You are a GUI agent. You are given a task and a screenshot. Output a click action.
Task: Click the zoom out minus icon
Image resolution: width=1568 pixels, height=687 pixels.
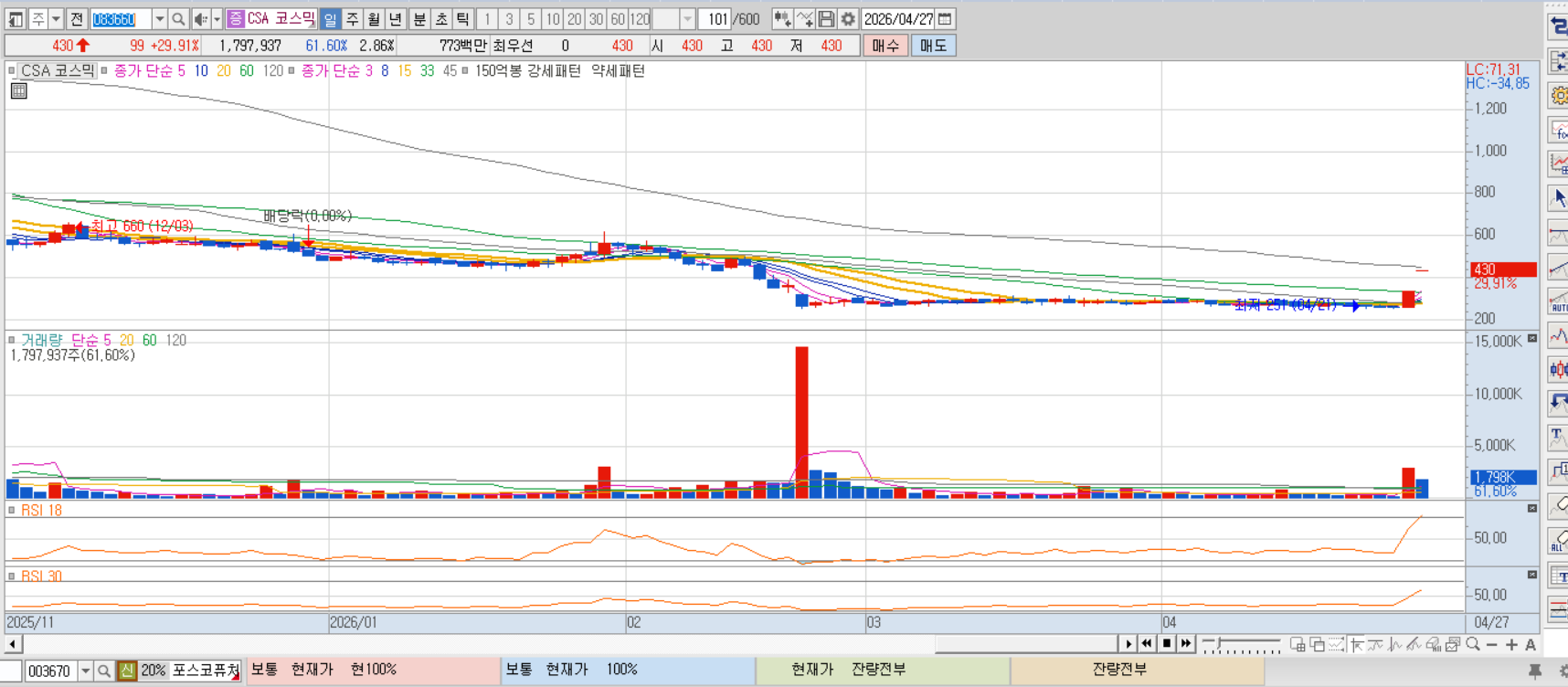[x=1492, y=644]
